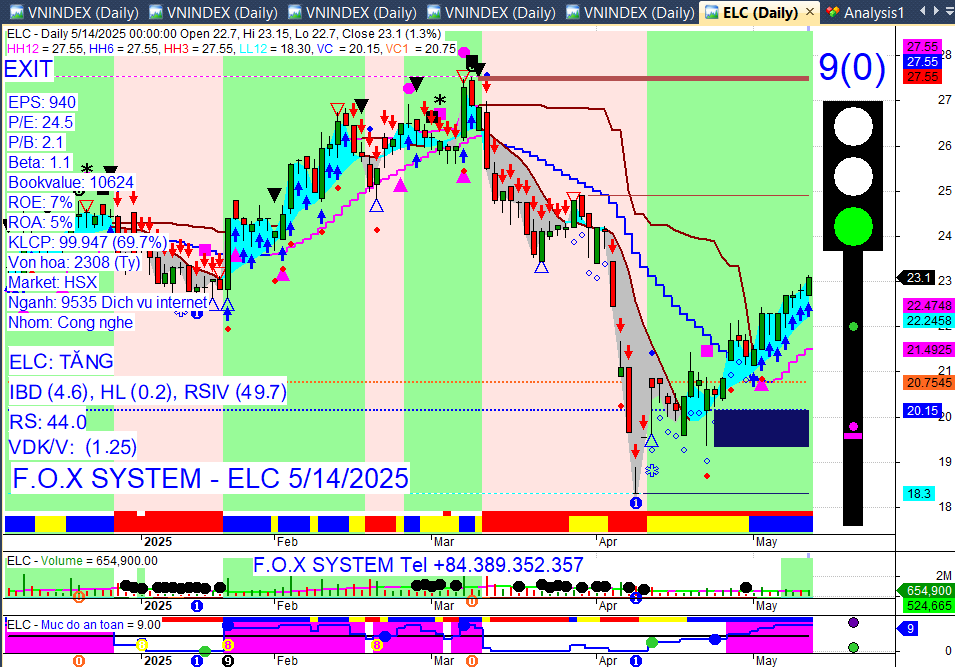Screen dimensions: 955x667
Task: Click the magenta 27.55 price label
Action: point(922,47)
